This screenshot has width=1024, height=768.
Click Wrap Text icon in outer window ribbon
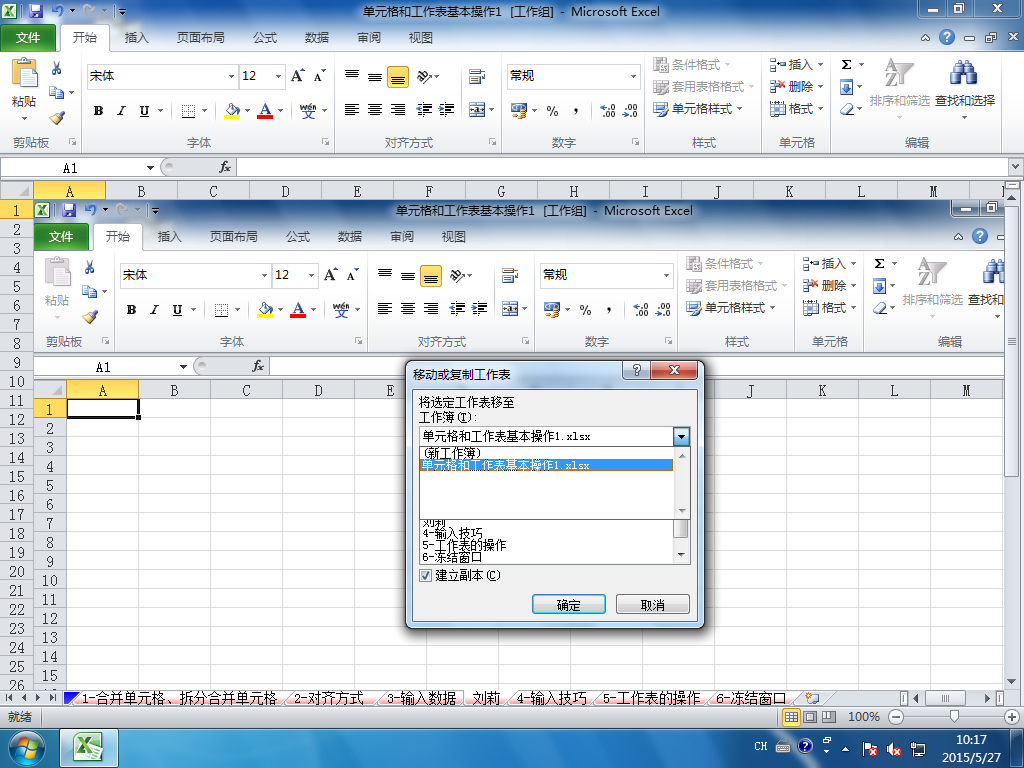(477, 76)
